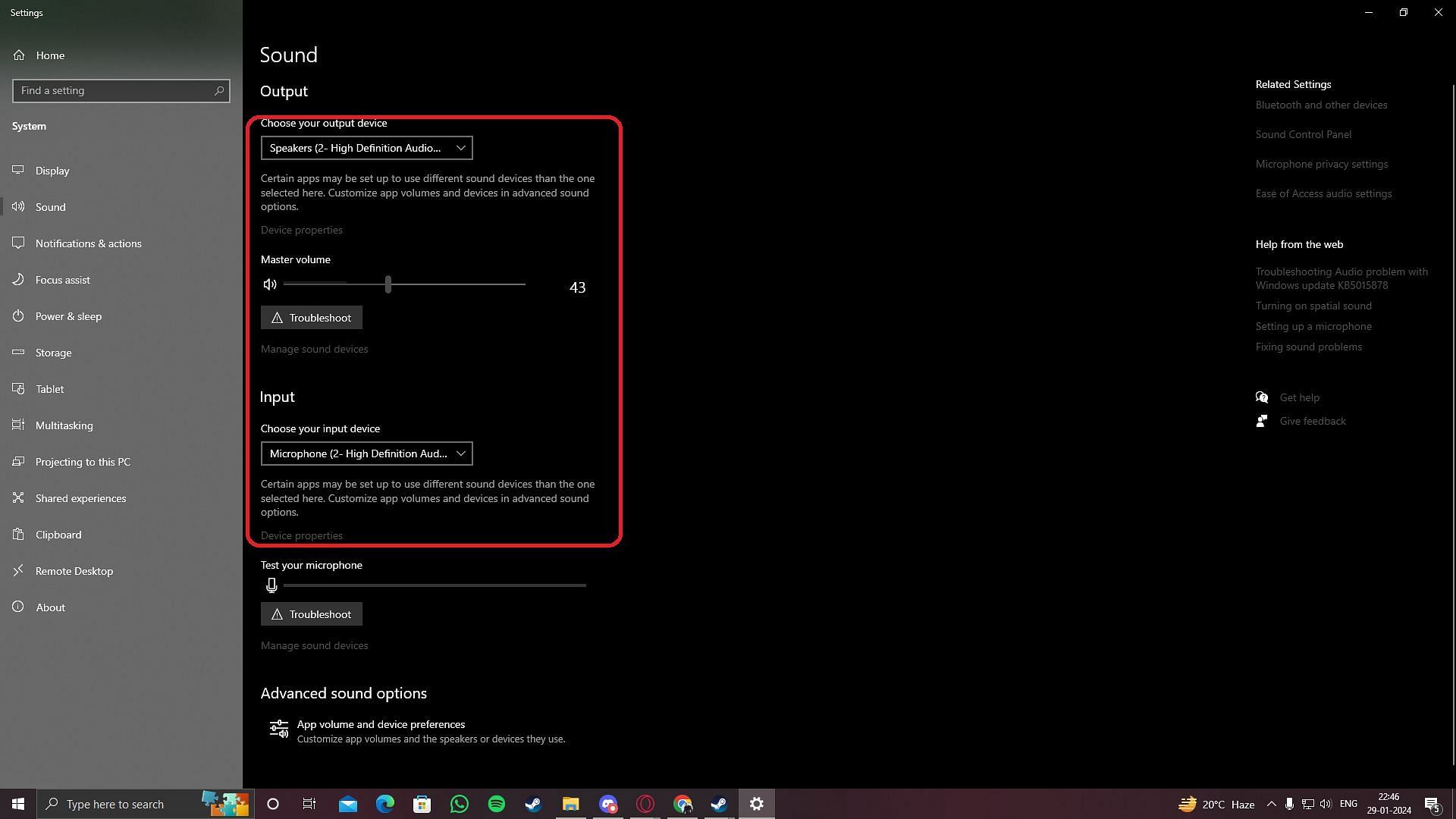Open Sound Control Panel link
This screenshot has height=819, width=1456.
[x=1304, y=134]
